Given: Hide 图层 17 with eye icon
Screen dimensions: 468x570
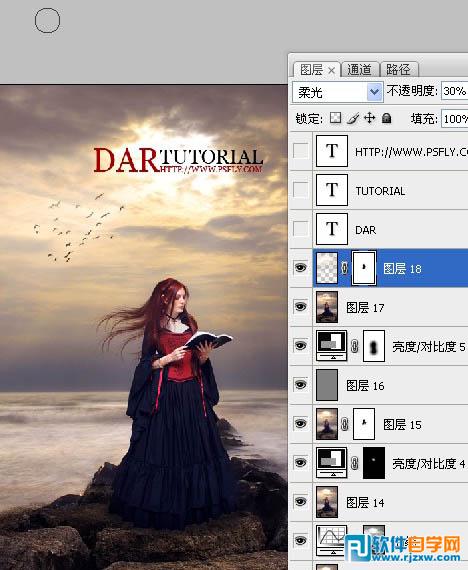Looking at the screenshot, I should tap(300, 307).
